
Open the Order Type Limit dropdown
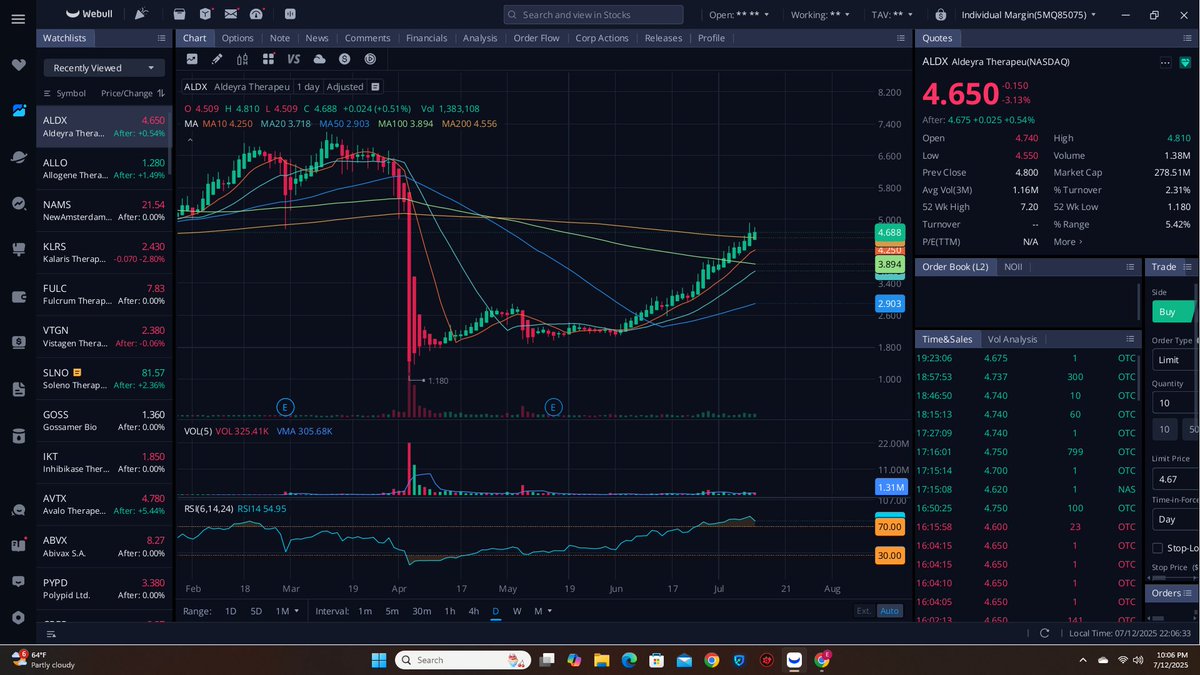pyautogui.click(x=1174, y=360)
